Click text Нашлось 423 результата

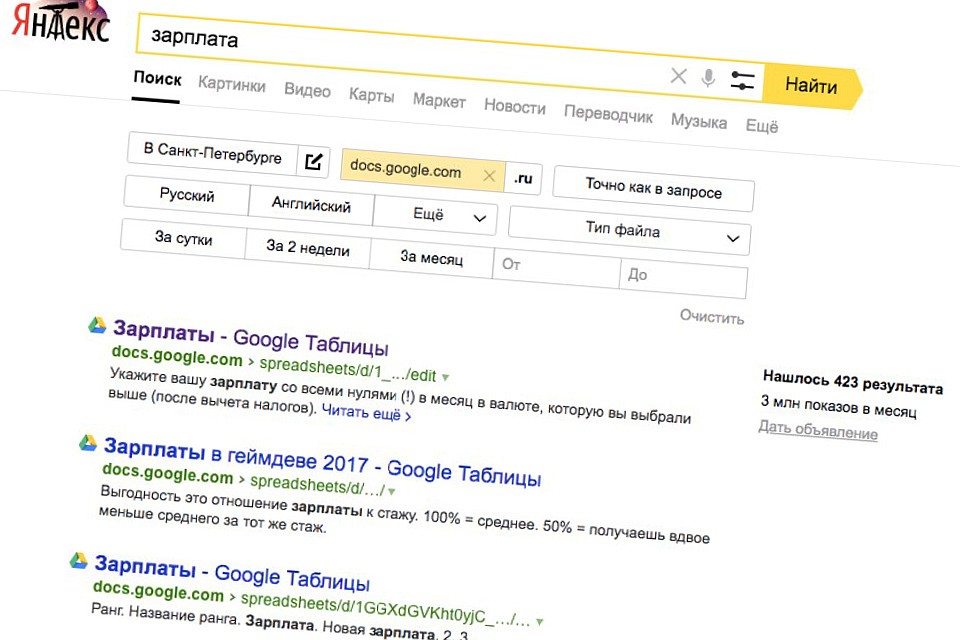point(853,382)
